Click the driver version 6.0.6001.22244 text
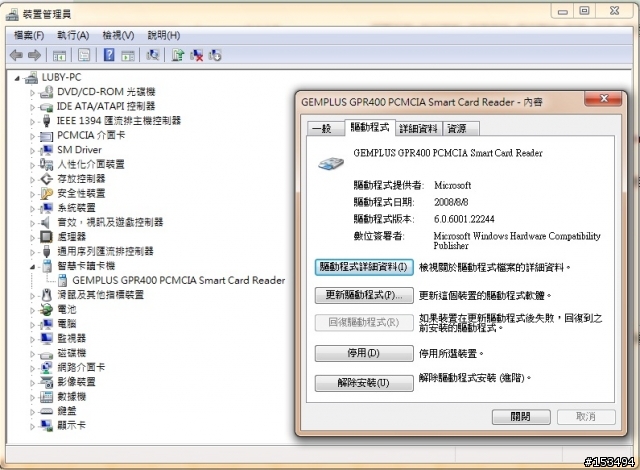Viewport: 640px width, 470px height. click(464, 219)
